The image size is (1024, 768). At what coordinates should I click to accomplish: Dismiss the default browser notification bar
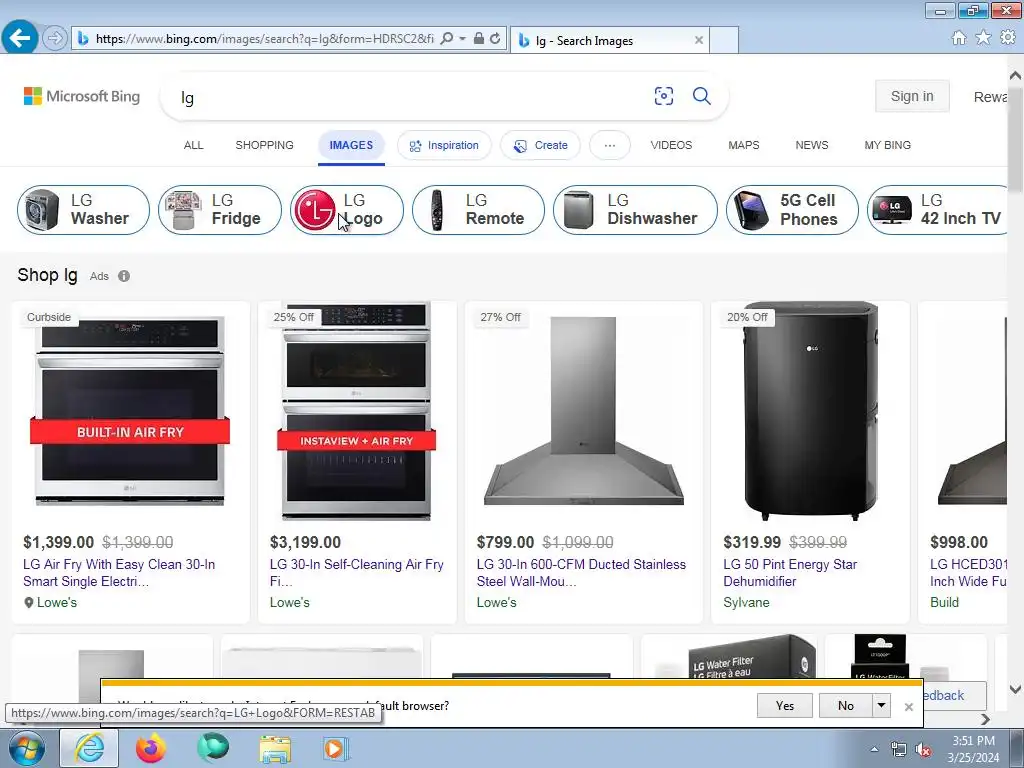(908, 707)
